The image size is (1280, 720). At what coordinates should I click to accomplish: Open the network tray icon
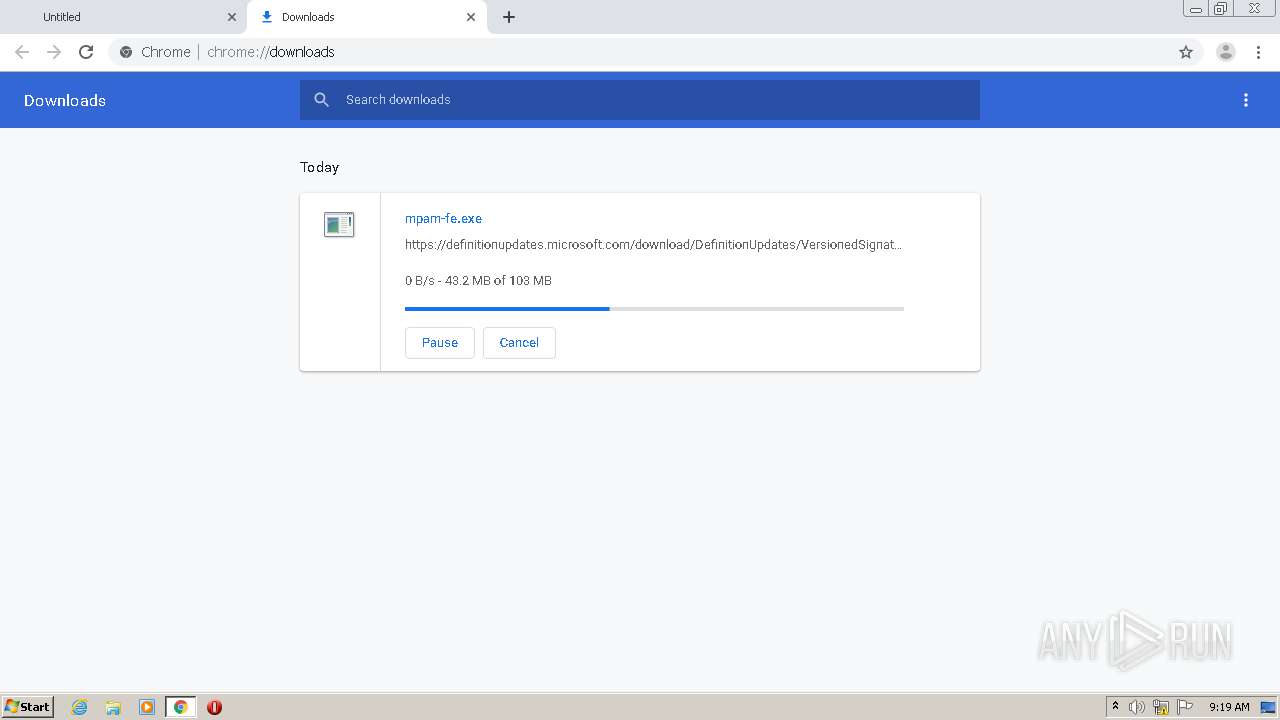point(1161,707)
